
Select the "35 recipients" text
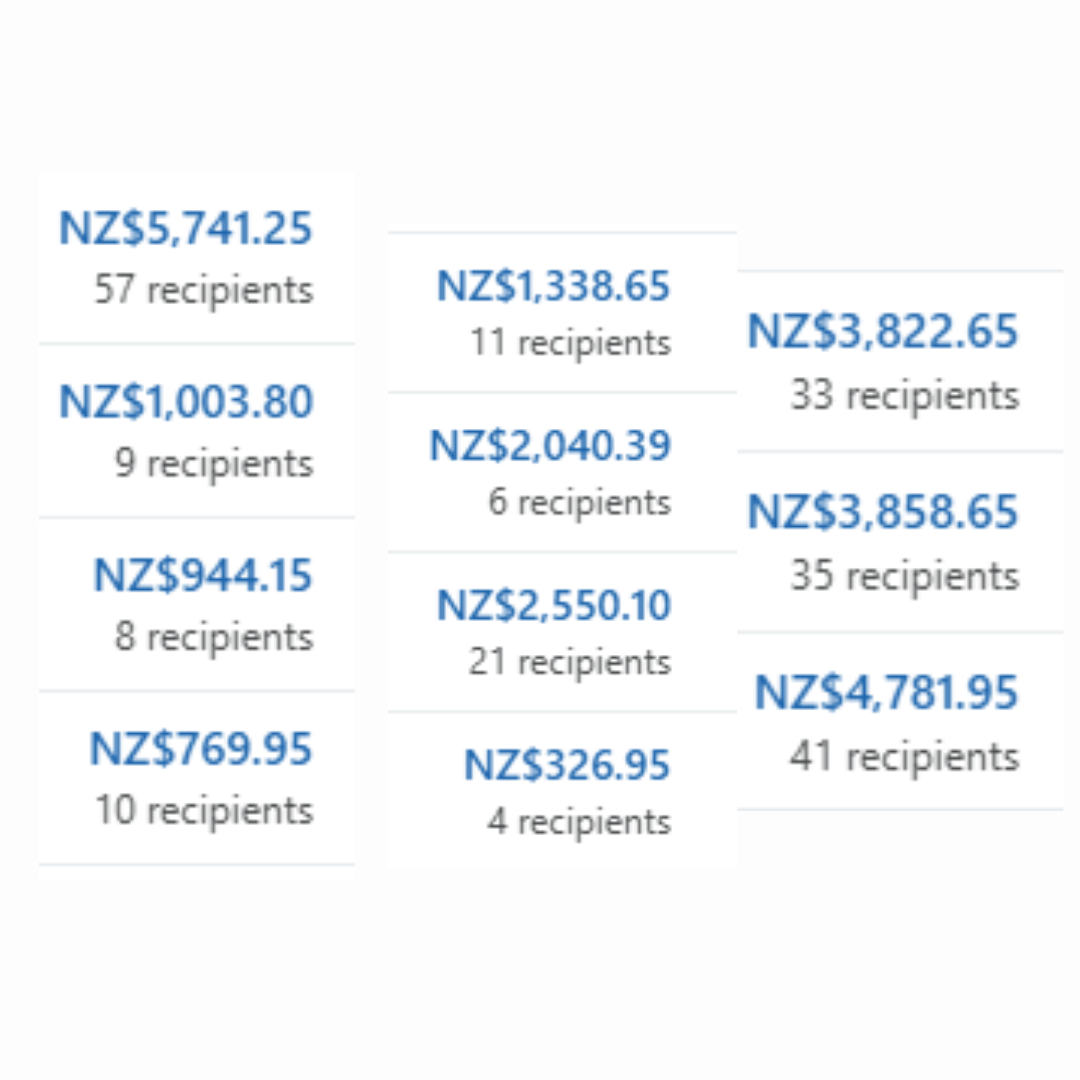pyautogui.click(x=905, y=576)
